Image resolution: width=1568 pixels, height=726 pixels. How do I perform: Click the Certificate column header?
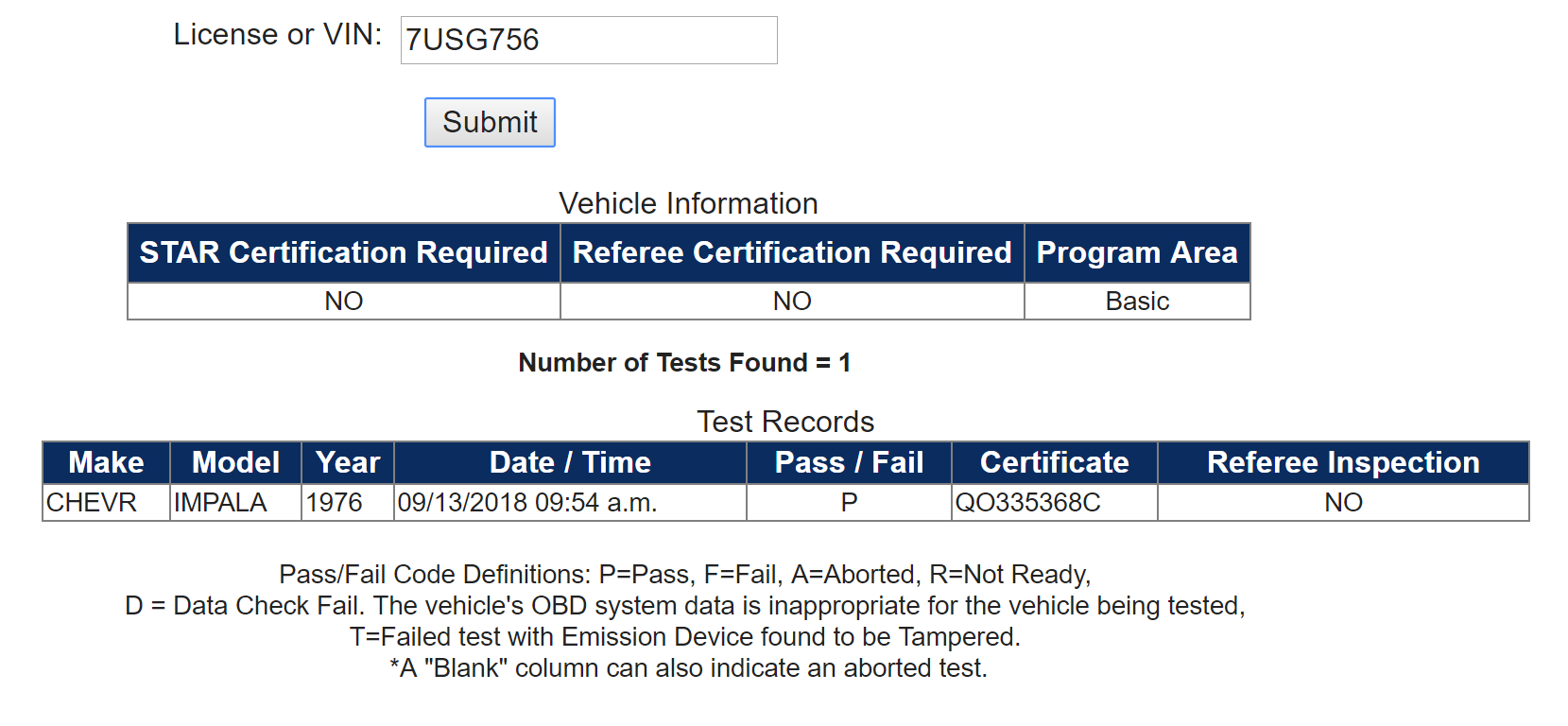coord(1055,462)
